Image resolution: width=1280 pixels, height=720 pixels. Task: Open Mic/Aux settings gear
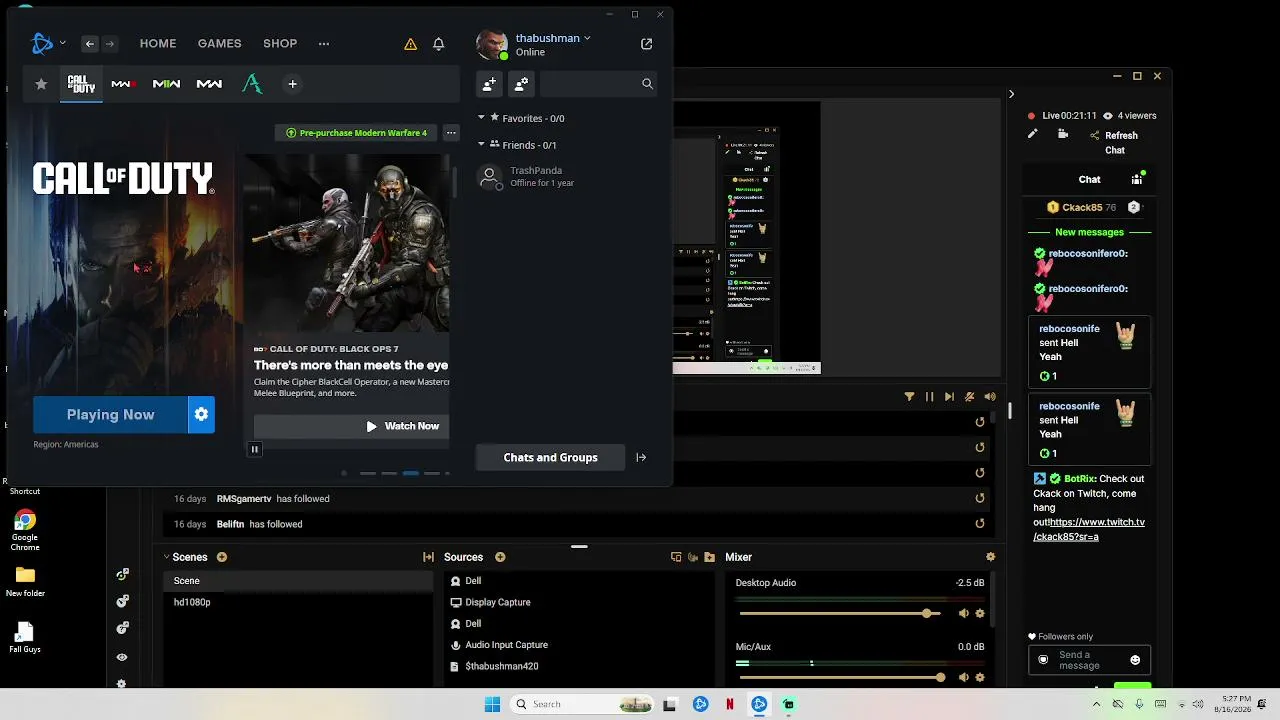(x=980, y=677)
